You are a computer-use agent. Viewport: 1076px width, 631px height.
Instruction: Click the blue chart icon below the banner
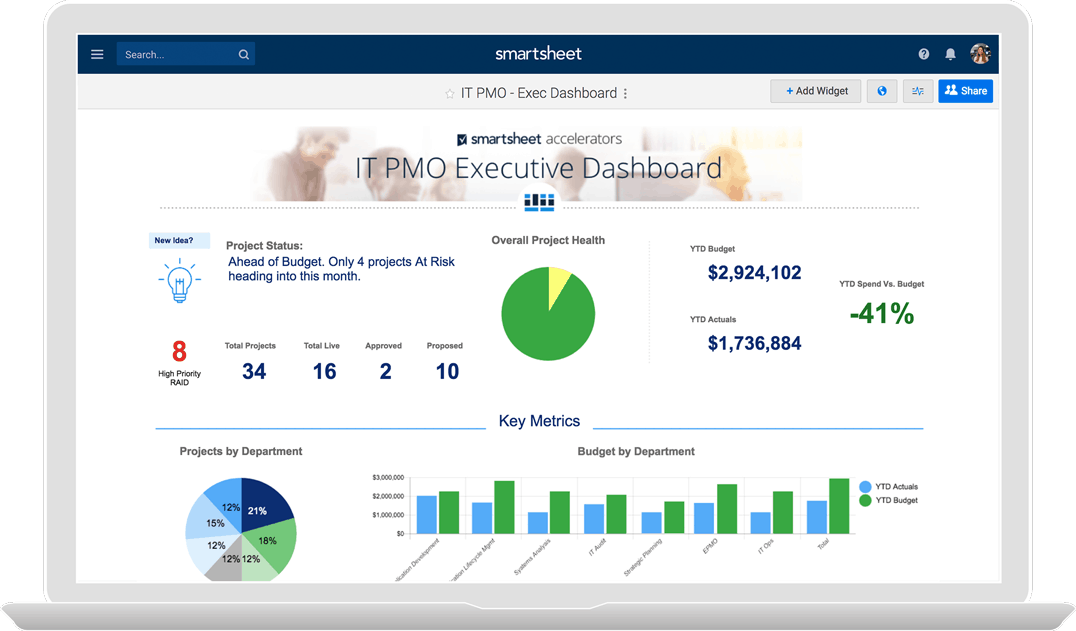(539, 202)
